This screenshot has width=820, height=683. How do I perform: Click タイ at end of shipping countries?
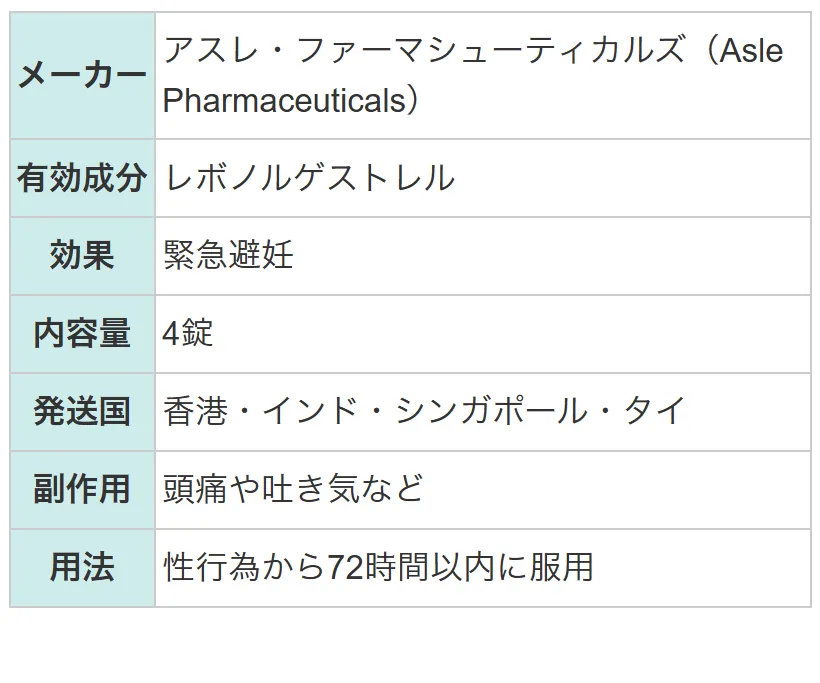coord(655,411)
